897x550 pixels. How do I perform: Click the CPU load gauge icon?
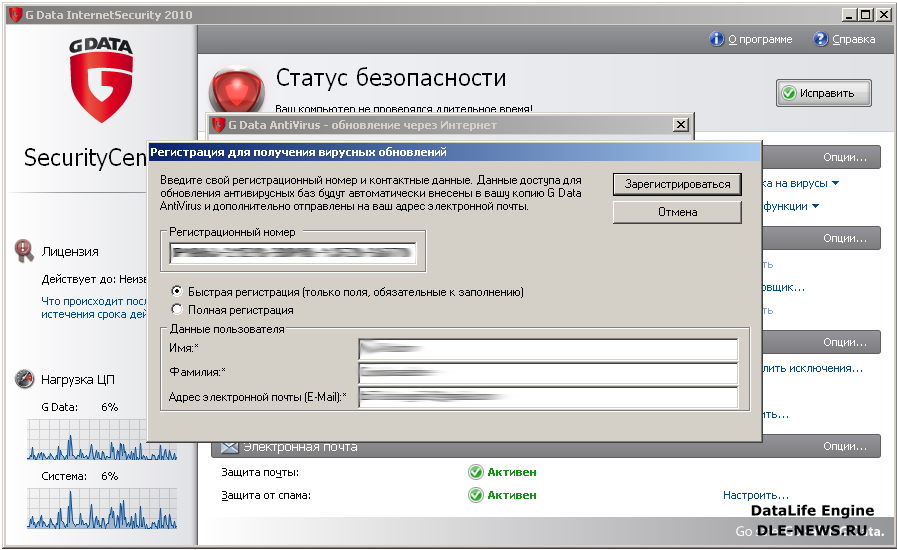(25, 379)
